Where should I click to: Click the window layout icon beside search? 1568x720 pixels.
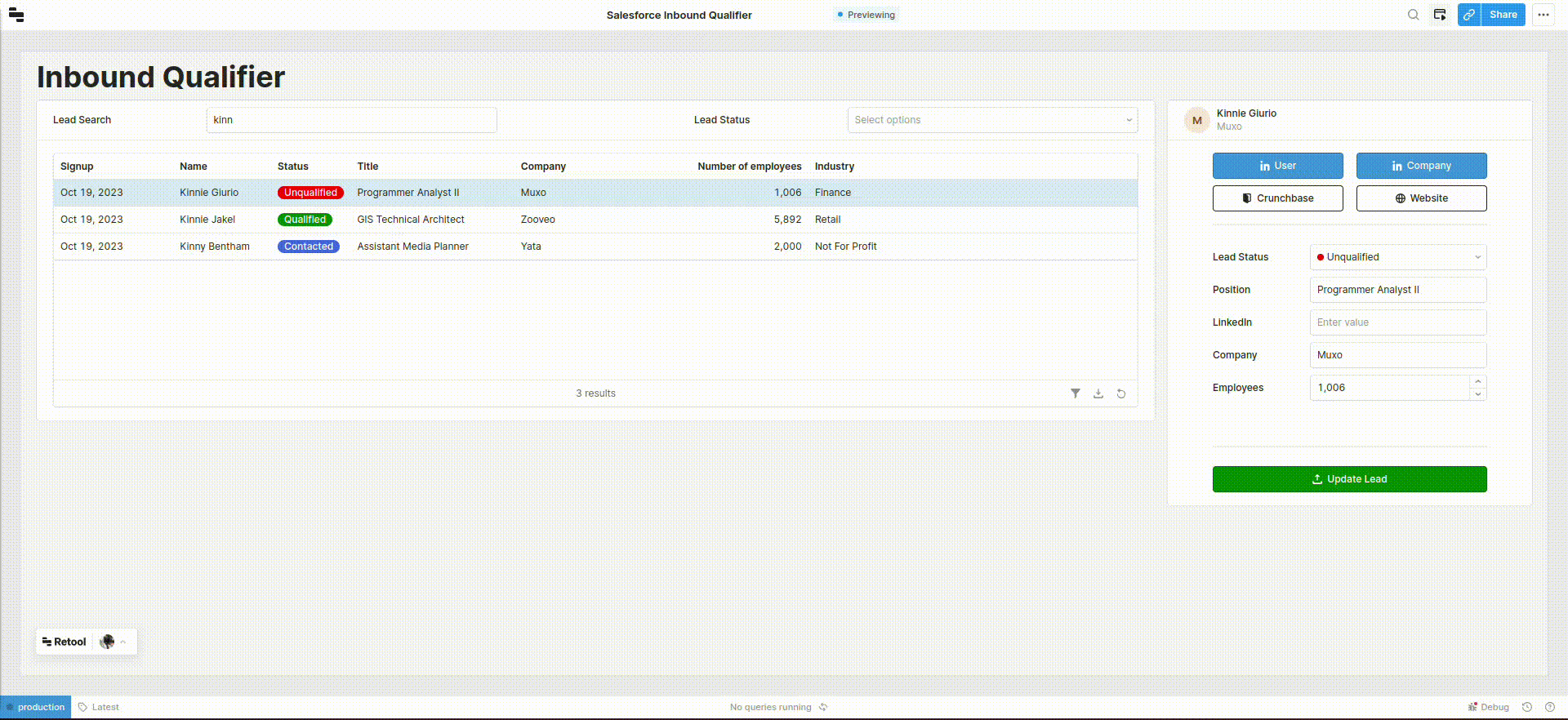tap(1440, 15)
